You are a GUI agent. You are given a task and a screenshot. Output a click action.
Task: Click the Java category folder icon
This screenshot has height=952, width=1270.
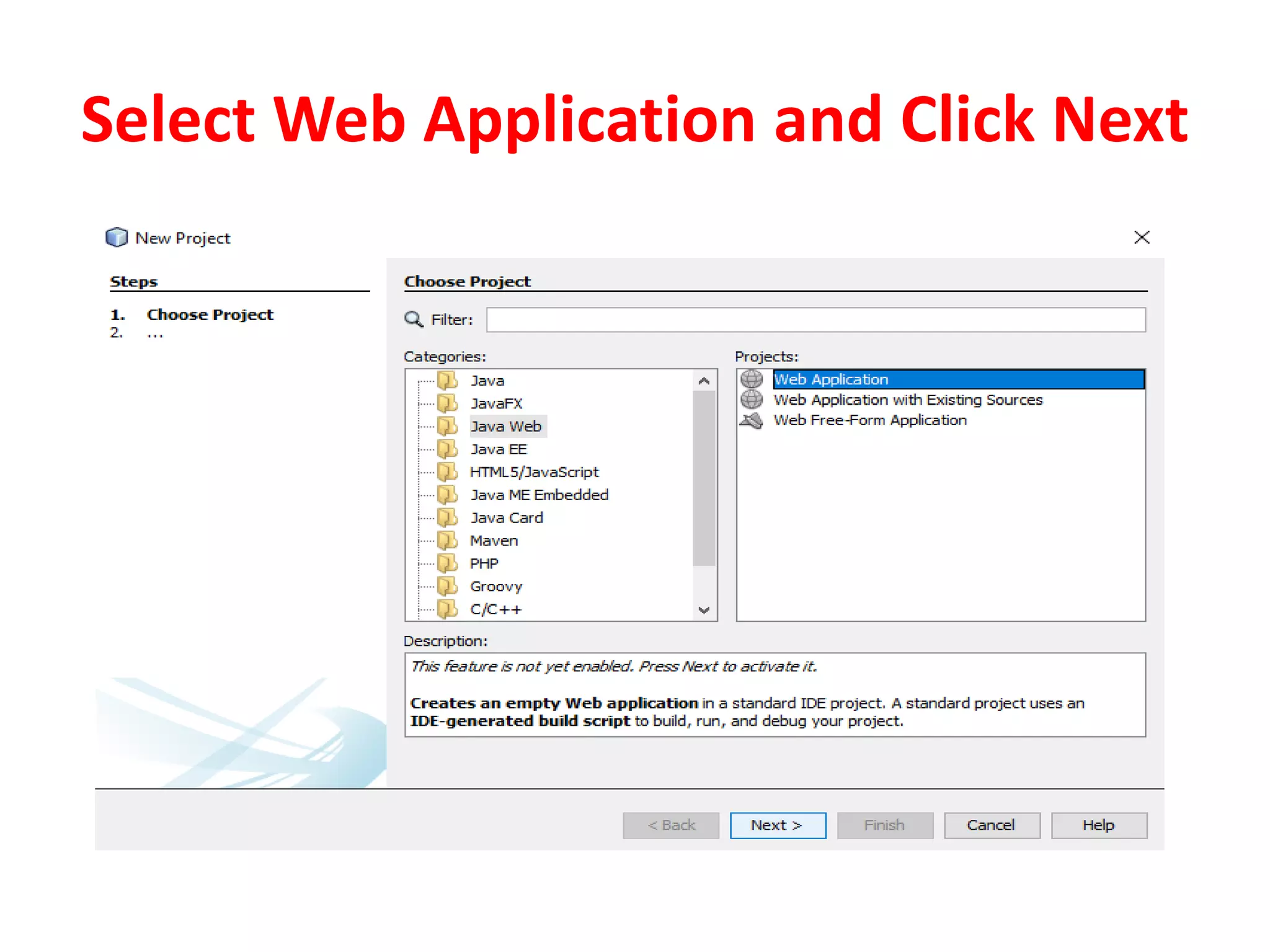point(447,380)
